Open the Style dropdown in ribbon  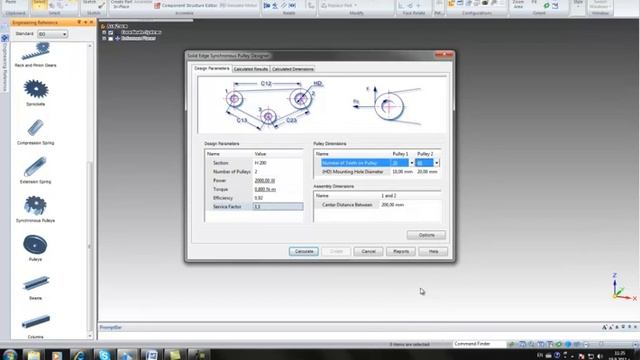(x=578, y=5)
